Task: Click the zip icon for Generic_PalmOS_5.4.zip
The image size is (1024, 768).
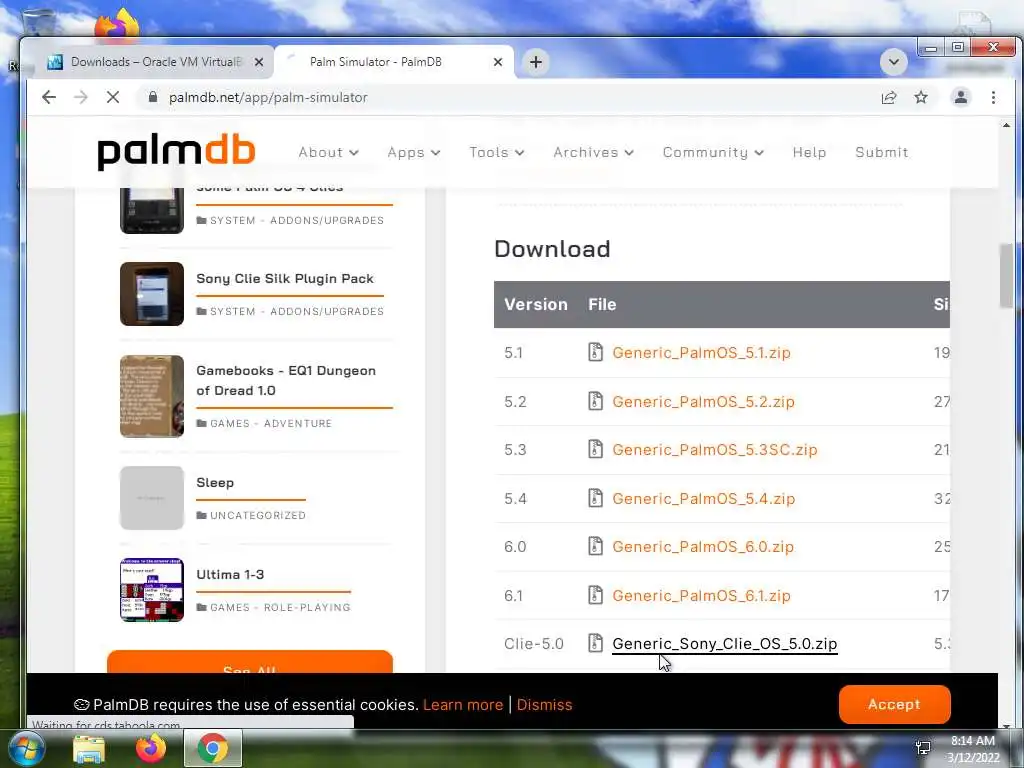Action: (595, 498)
